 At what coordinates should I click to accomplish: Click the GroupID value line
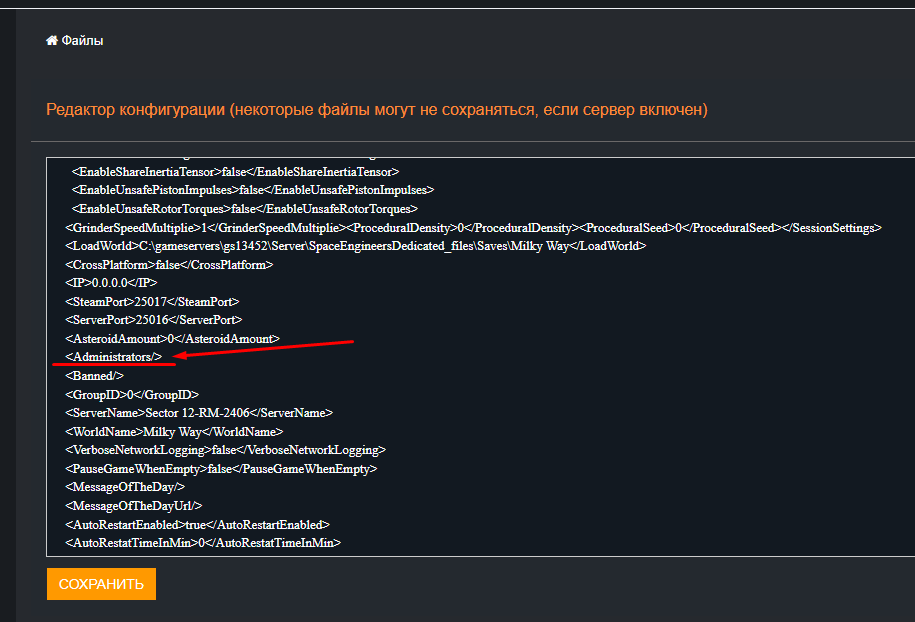pyautogui.click(x=132, y=394)
